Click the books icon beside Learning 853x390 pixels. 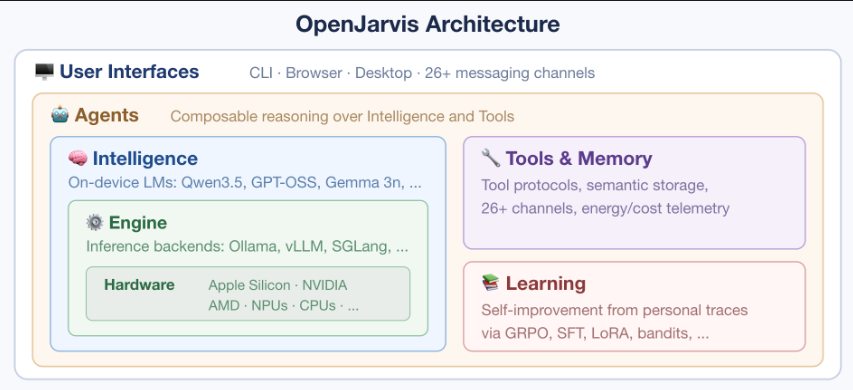(491, 283)
